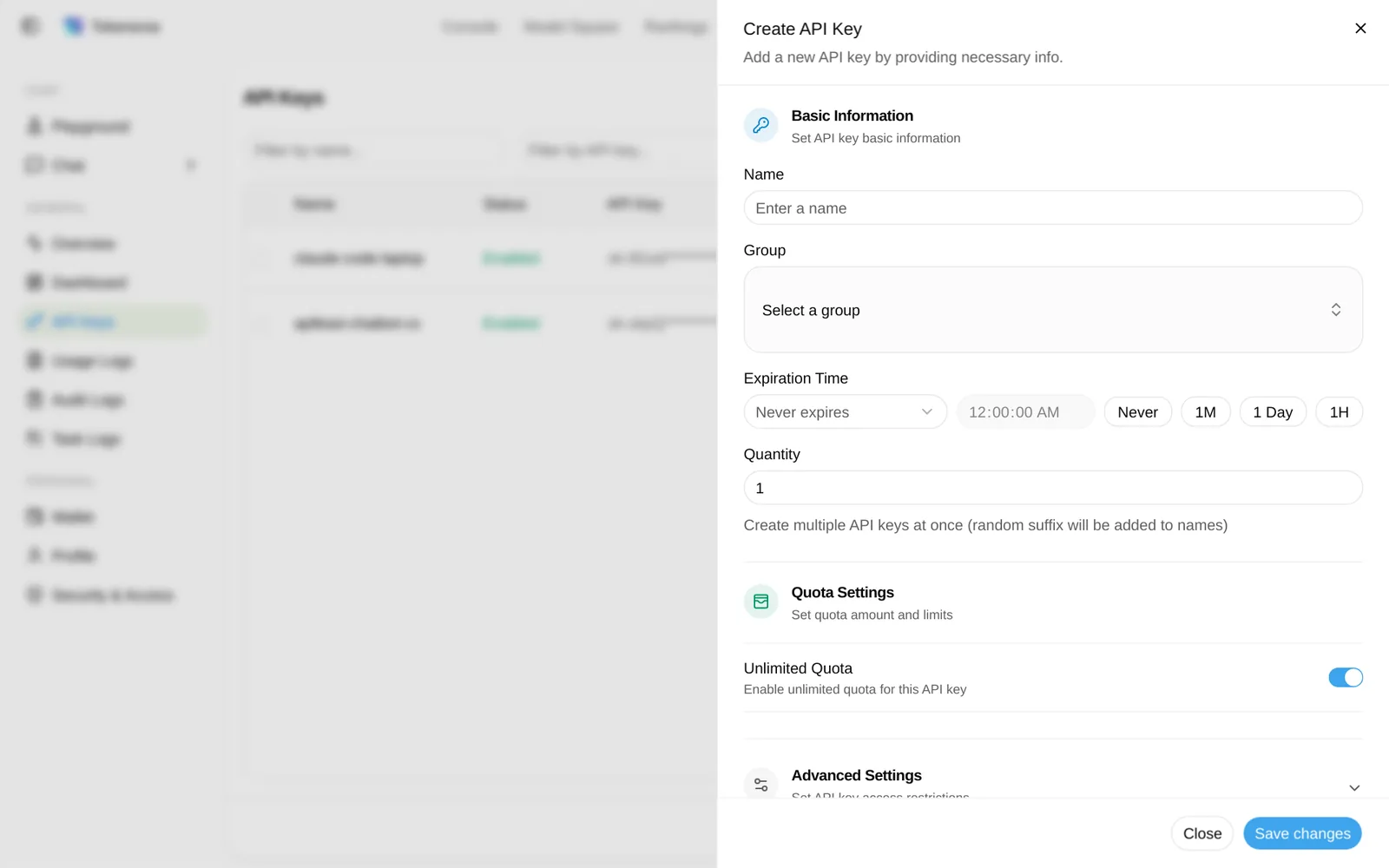Focus the Name input field

(1053, 208)
